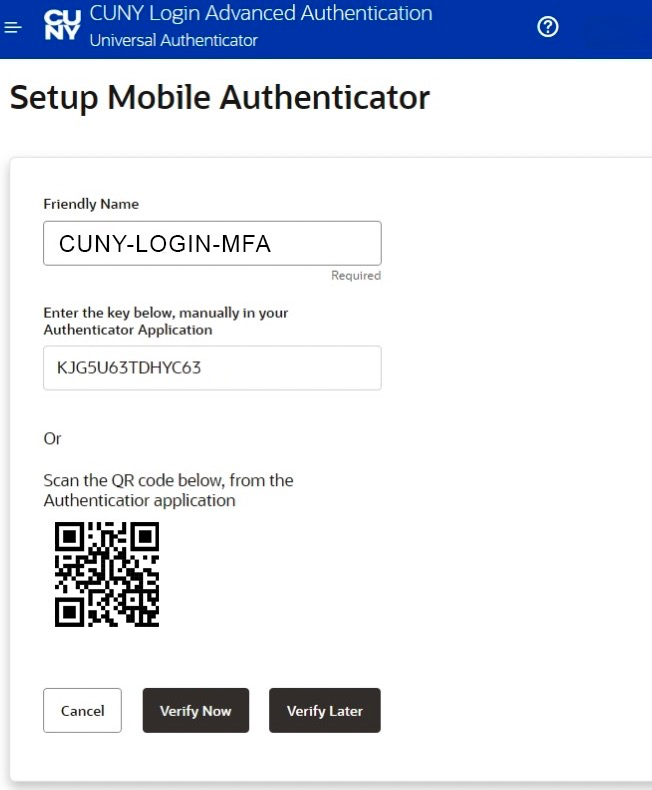This screenshot has width=652, height=790.
Task: Click the manual key entry instruction label
Action: 166,321
